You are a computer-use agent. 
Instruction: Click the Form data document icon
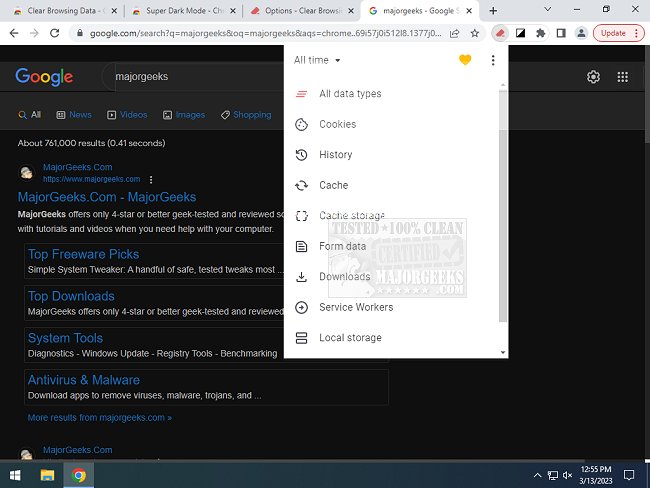click(x=301, y=246)
